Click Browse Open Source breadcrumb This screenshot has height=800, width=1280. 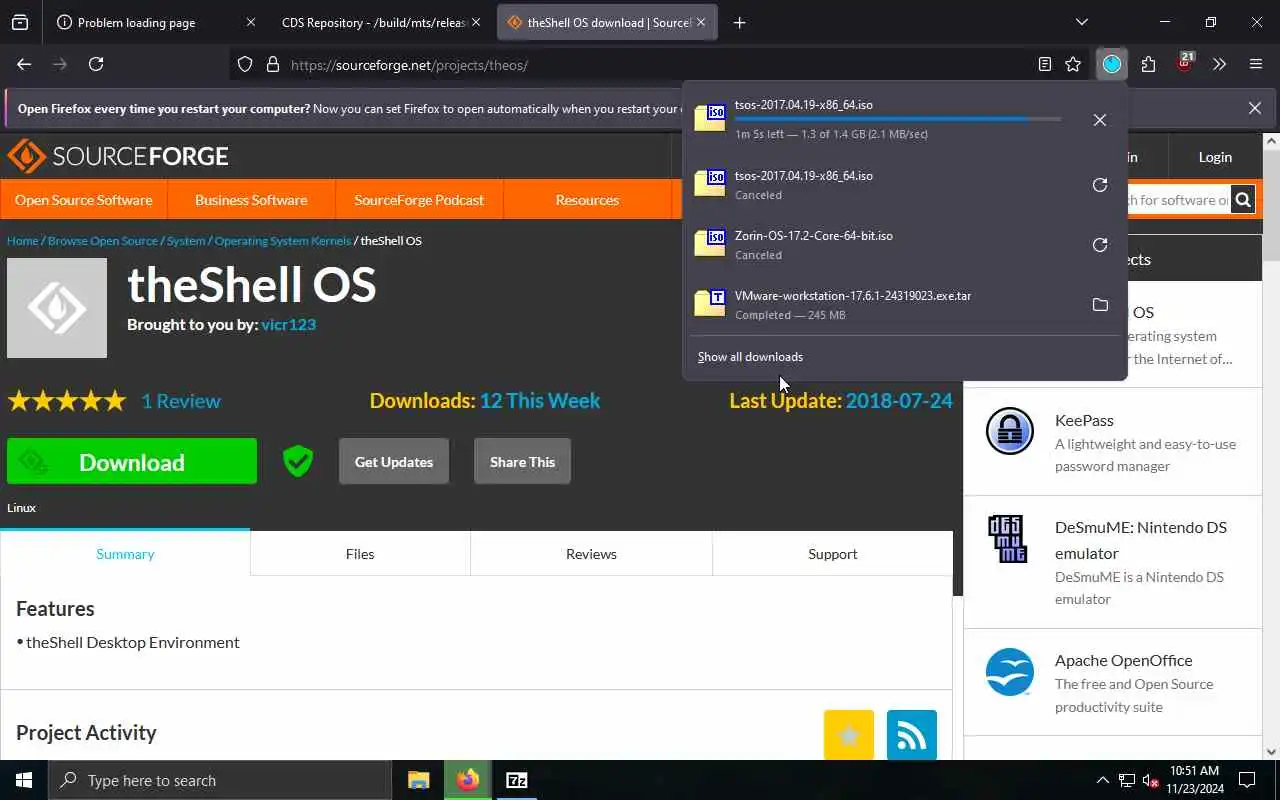point(103,241)
